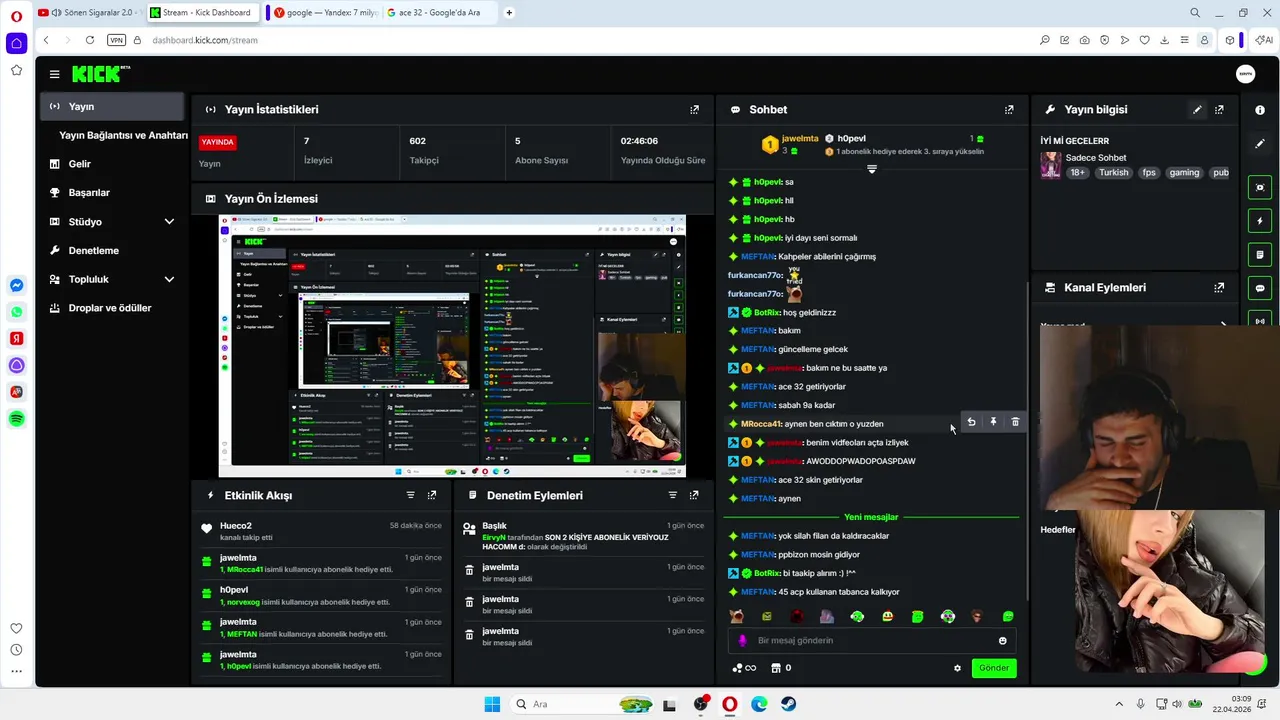Click the dashboard.kick.com address bar
Image resolution: width=1280 pixels, height=720 pixels.
(205, 40)
